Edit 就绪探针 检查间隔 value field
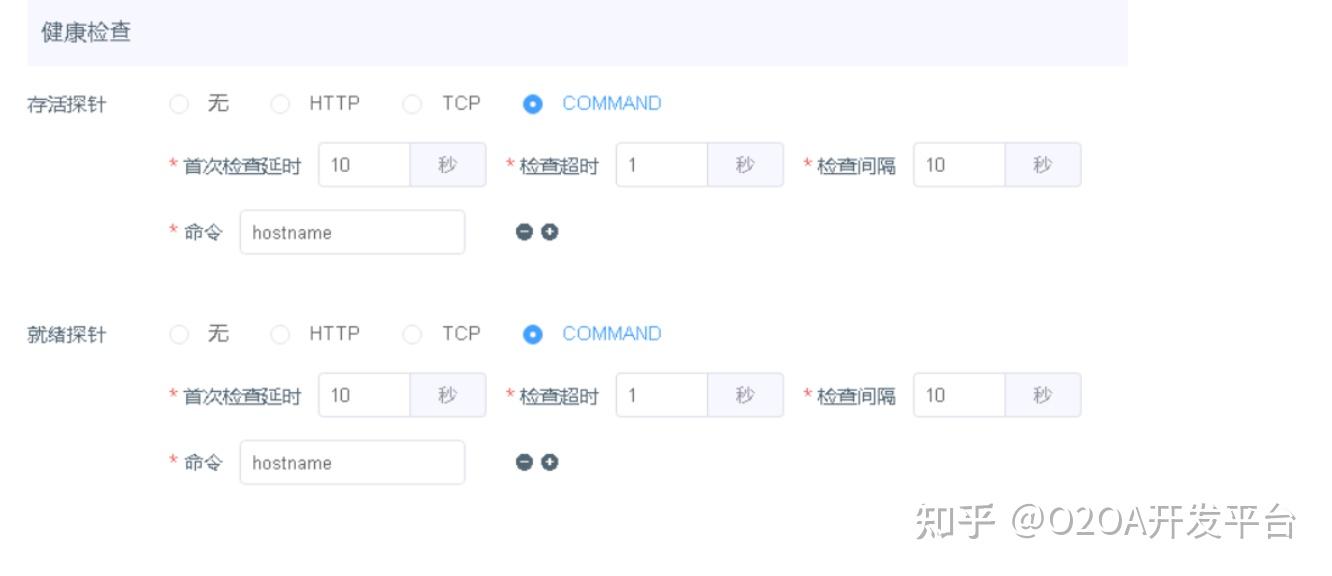 958,395
